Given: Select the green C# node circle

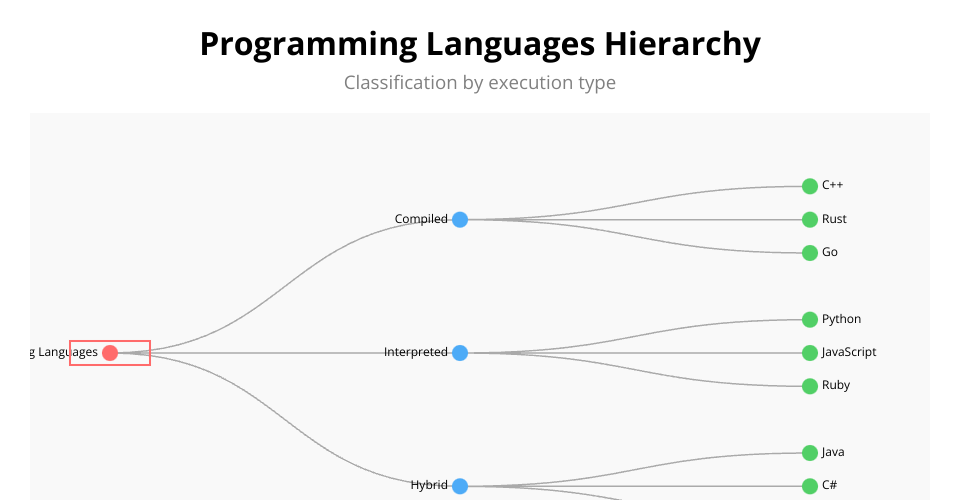Looking at the screenshot, I should [810, 486].
